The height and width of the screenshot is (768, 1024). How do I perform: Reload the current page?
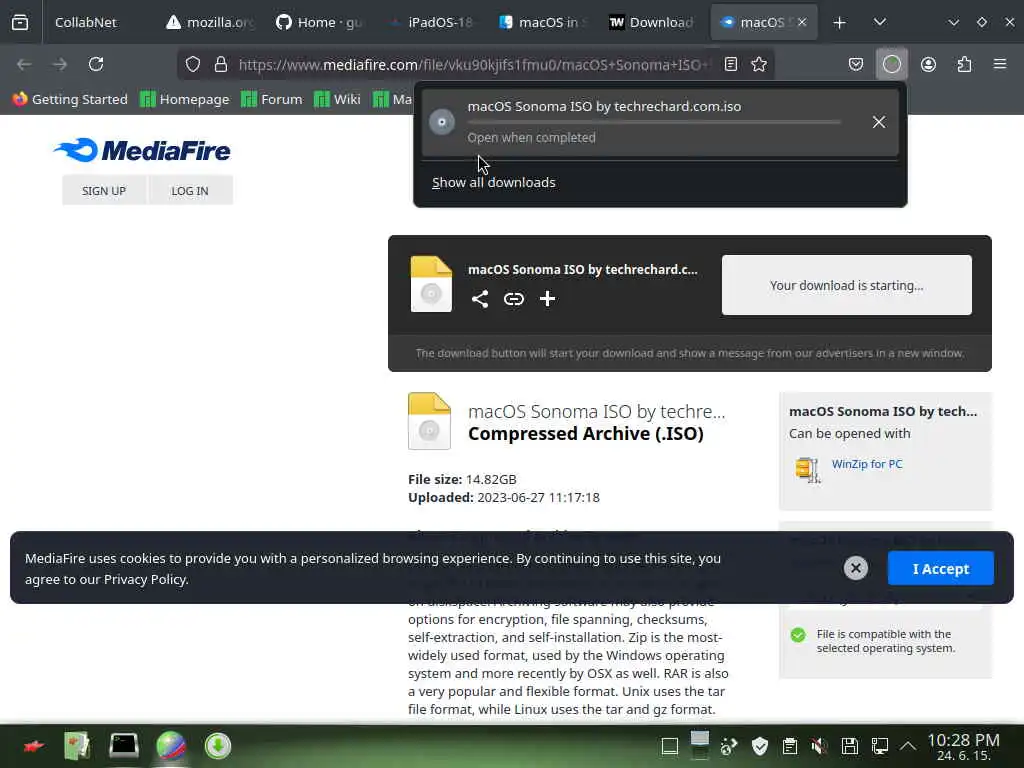coord(96,64)
